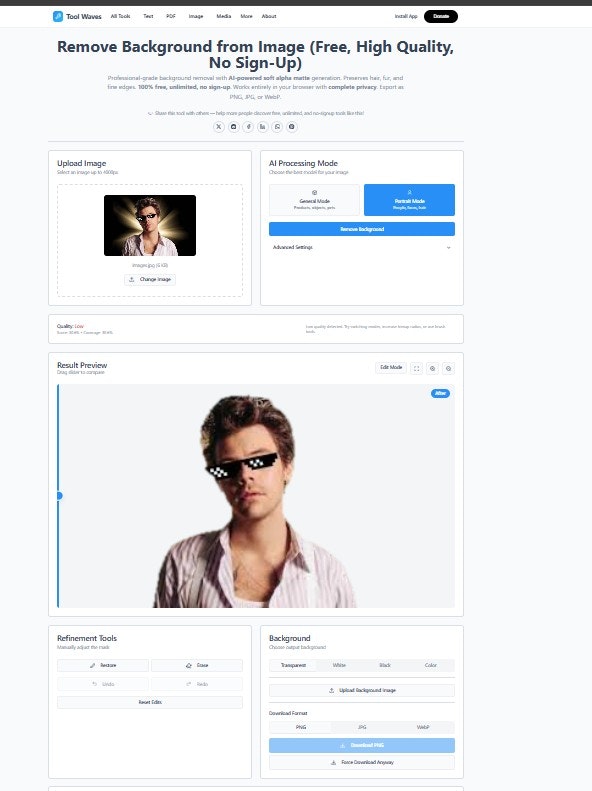Click the result preview image
Screen dimensions: 592x791
coord(256,496)
